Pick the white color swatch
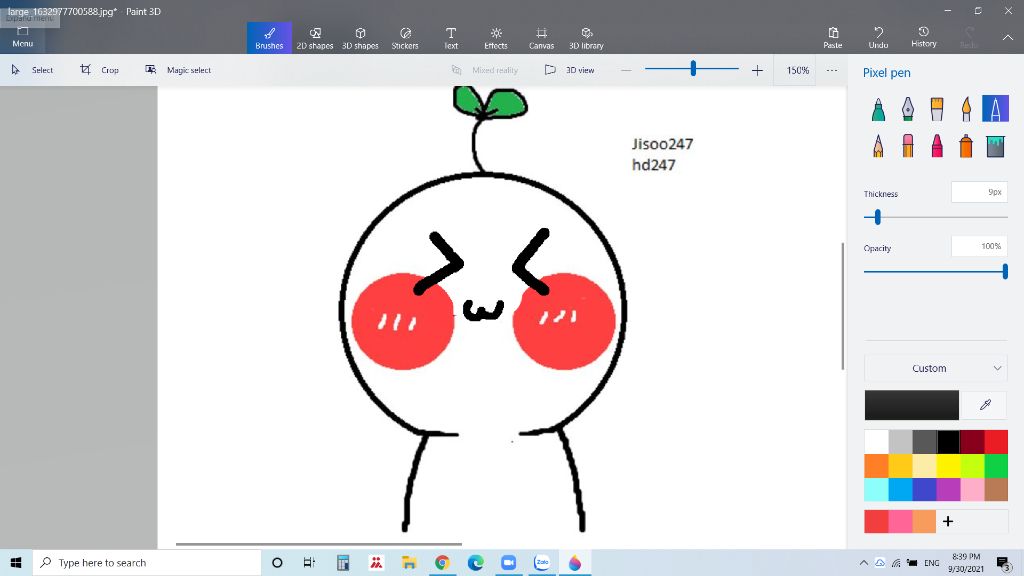The image size is (1024, 576). [x=876, y=442]
